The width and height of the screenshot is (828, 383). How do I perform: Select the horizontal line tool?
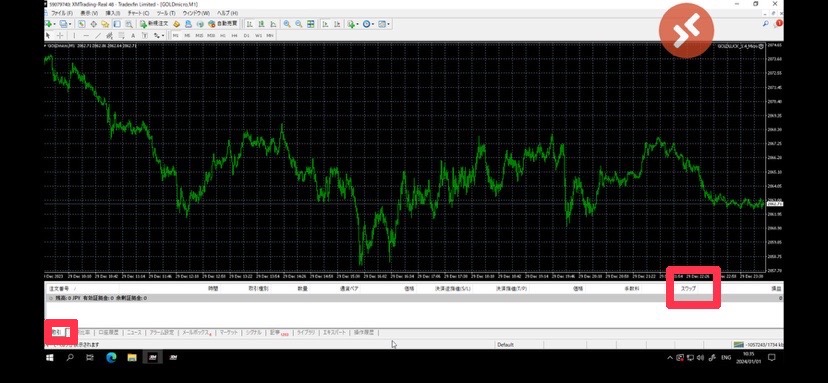click(x=86, y=35)
